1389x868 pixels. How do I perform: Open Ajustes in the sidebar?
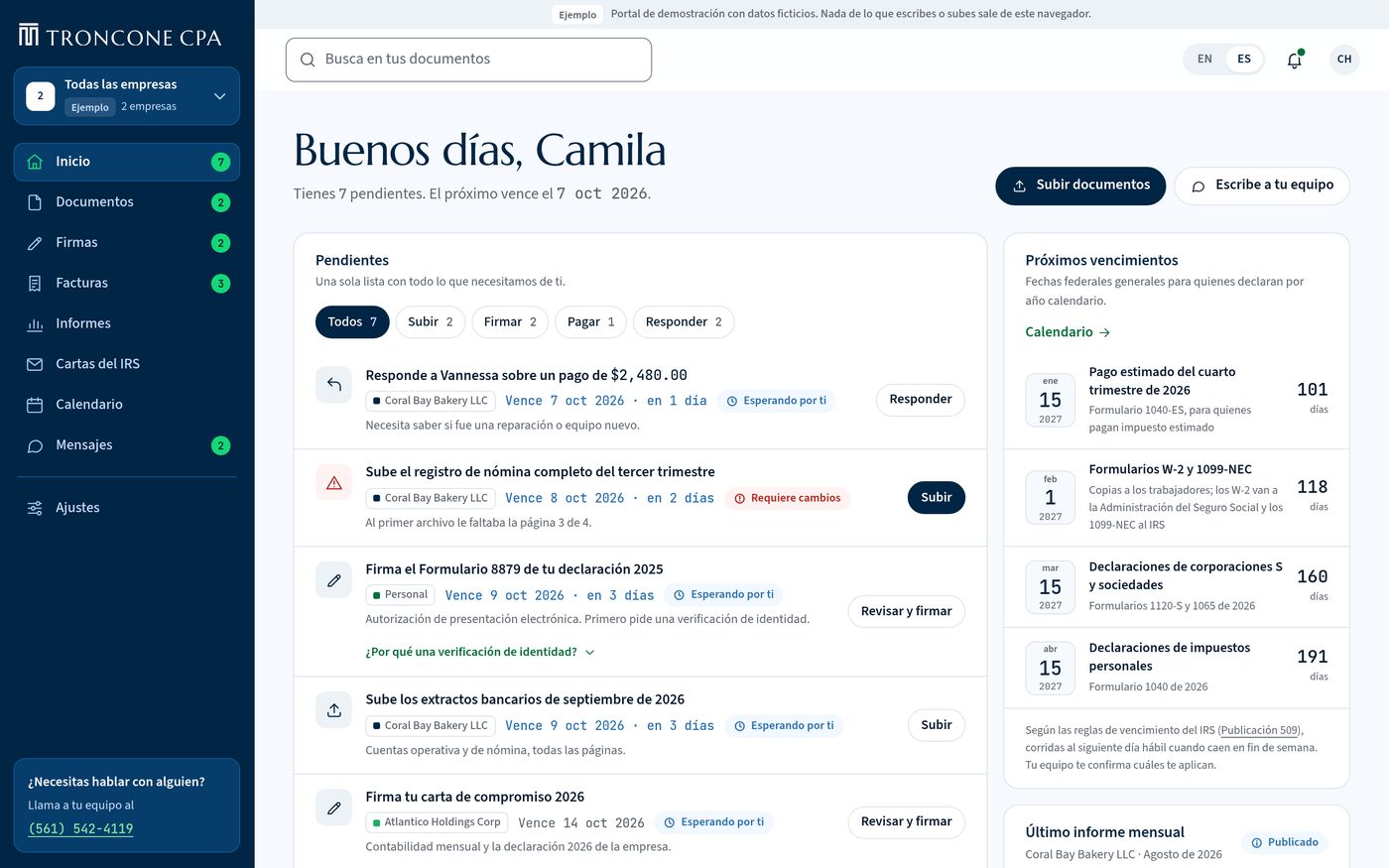[x=127, y=508]
